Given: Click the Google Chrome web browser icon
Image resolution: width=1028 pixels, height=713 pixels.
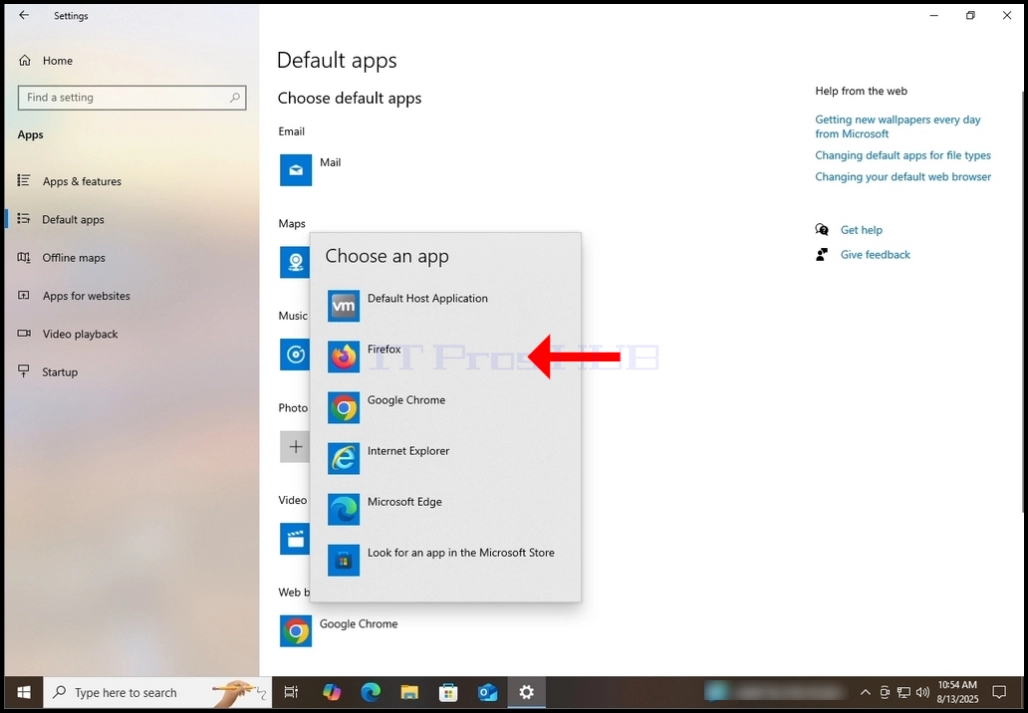Looking at the screenshot, I should coord(296,631).
